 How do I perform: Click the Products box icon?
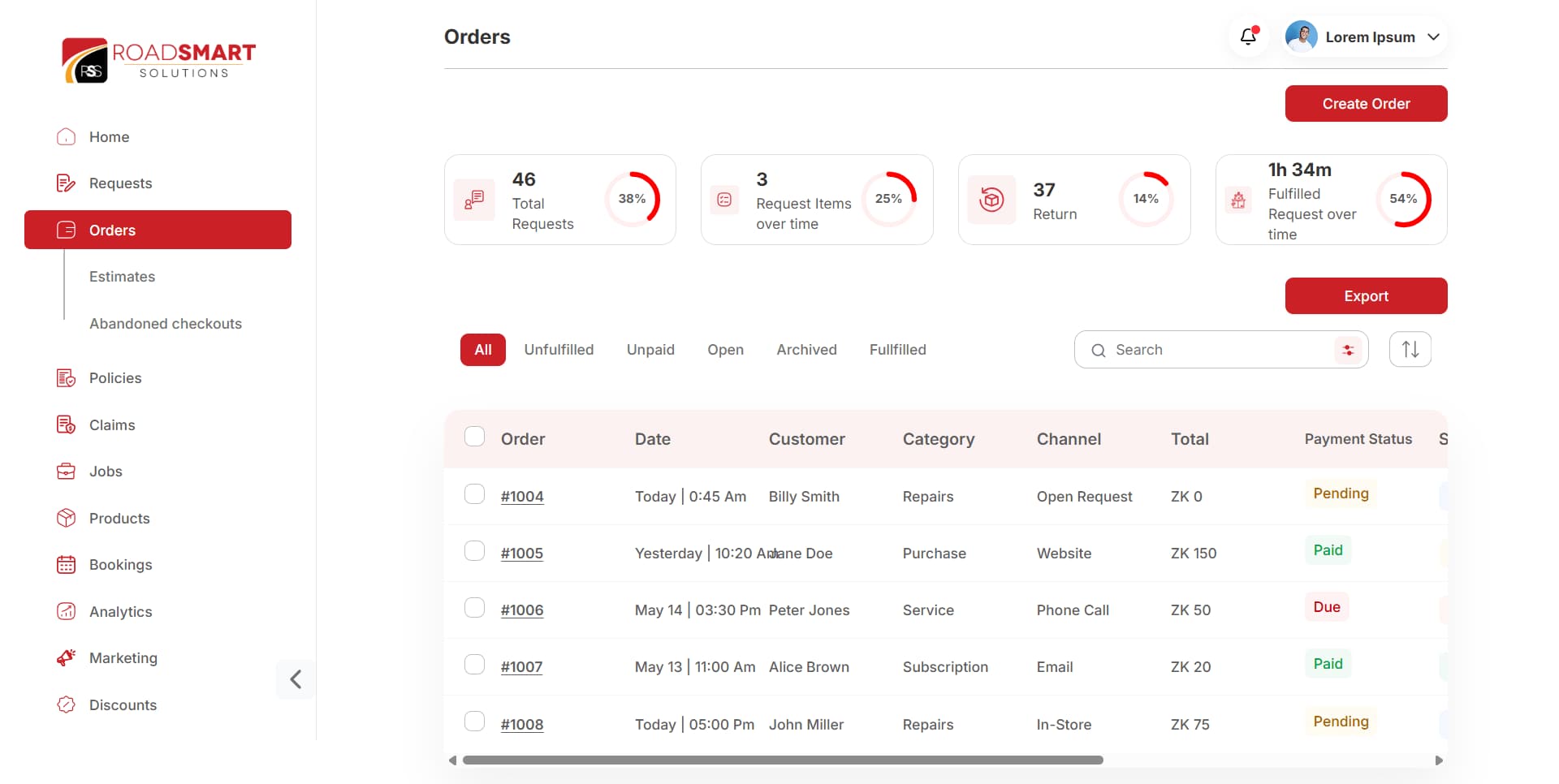tap(67, 519)
